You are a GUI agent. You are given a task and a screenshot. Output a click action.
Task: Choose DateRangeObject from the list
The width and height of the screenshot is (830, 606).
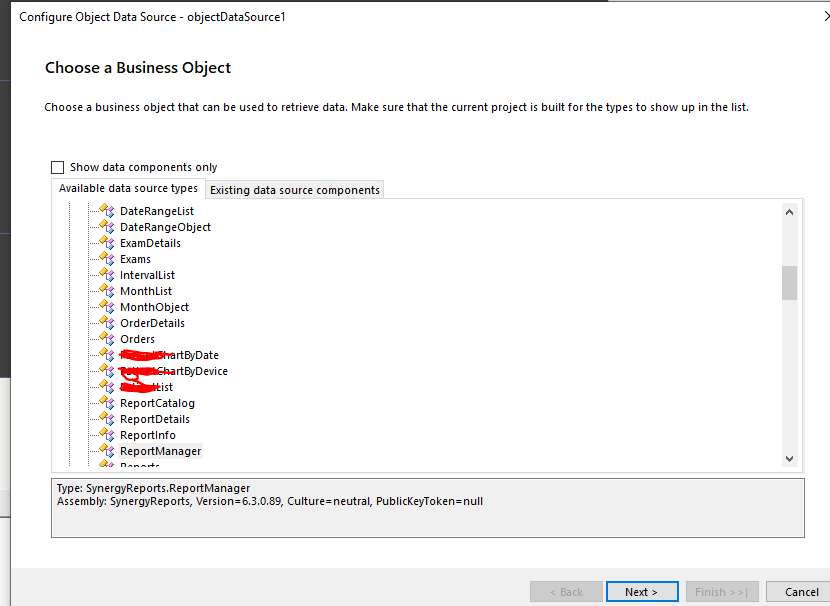165,227
